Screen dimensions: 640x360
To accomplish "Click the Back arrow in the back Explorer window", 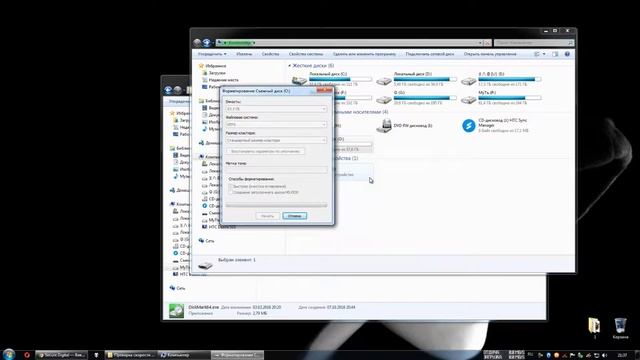I will (168, 90).
